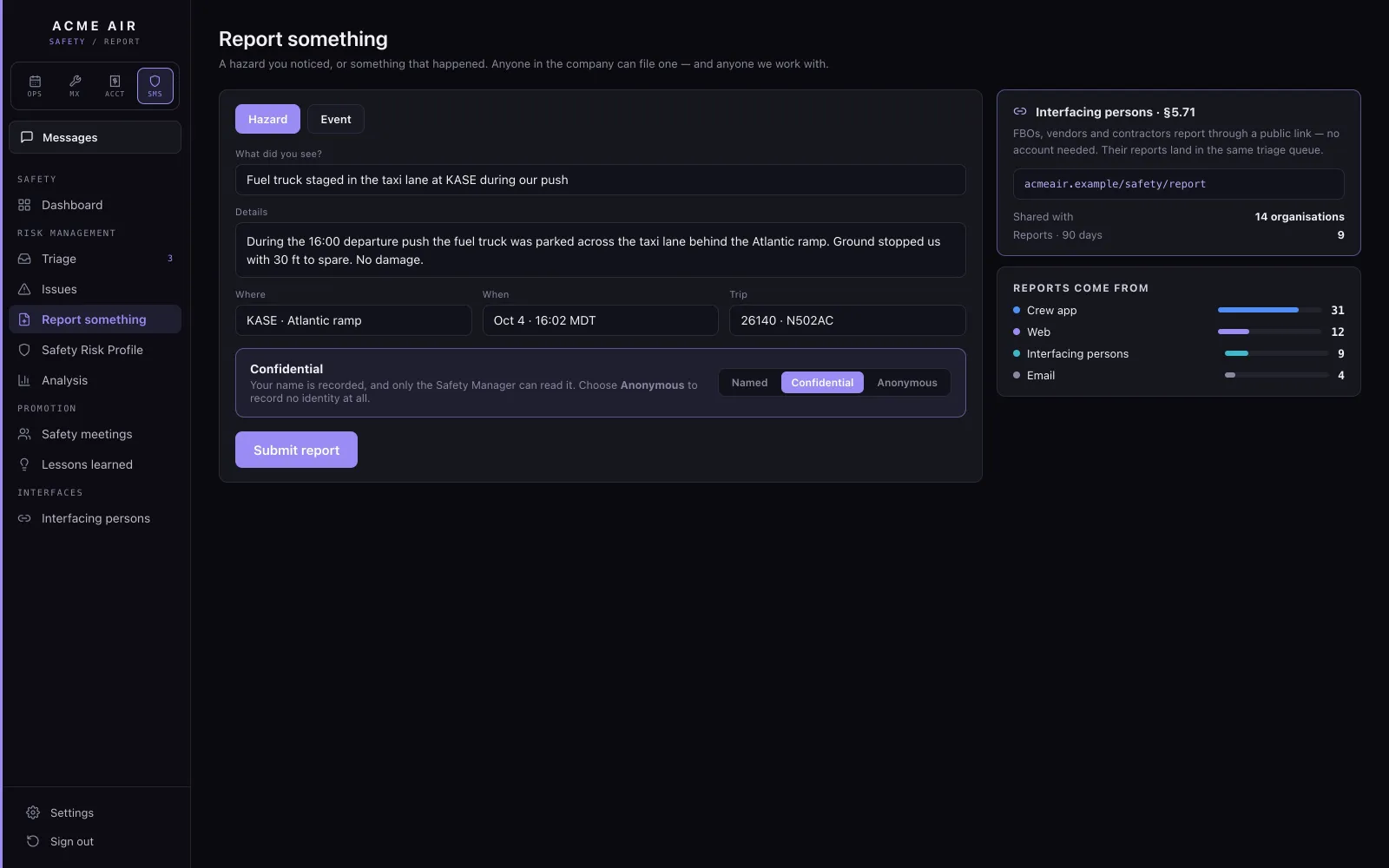Open the acmeair.example/safety/report public link
The width and height of the screenshot is (1389, 868).
point(1178,184)
